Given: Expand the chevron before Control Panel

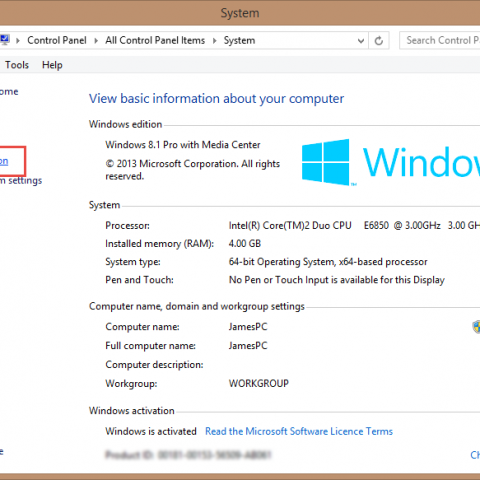Looking at the screenshot, I should [18, 41].
